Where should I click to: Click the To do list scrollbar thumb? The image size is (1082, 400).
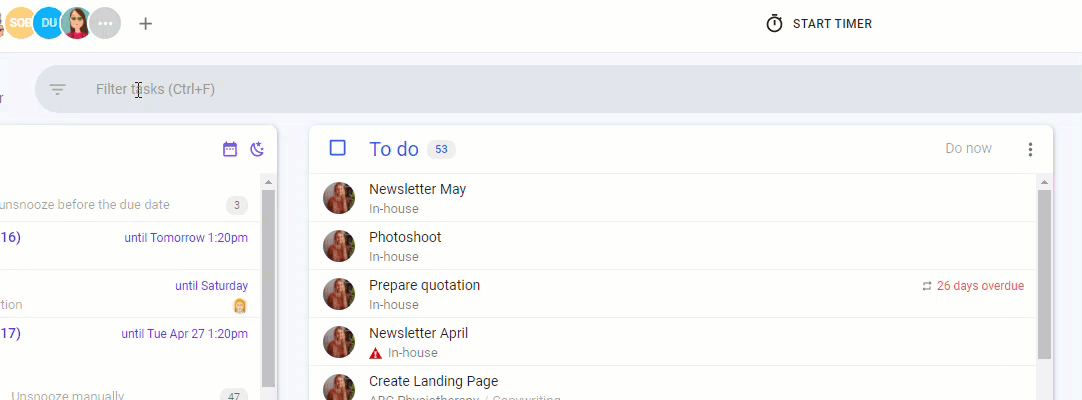tap(1044, 274)
